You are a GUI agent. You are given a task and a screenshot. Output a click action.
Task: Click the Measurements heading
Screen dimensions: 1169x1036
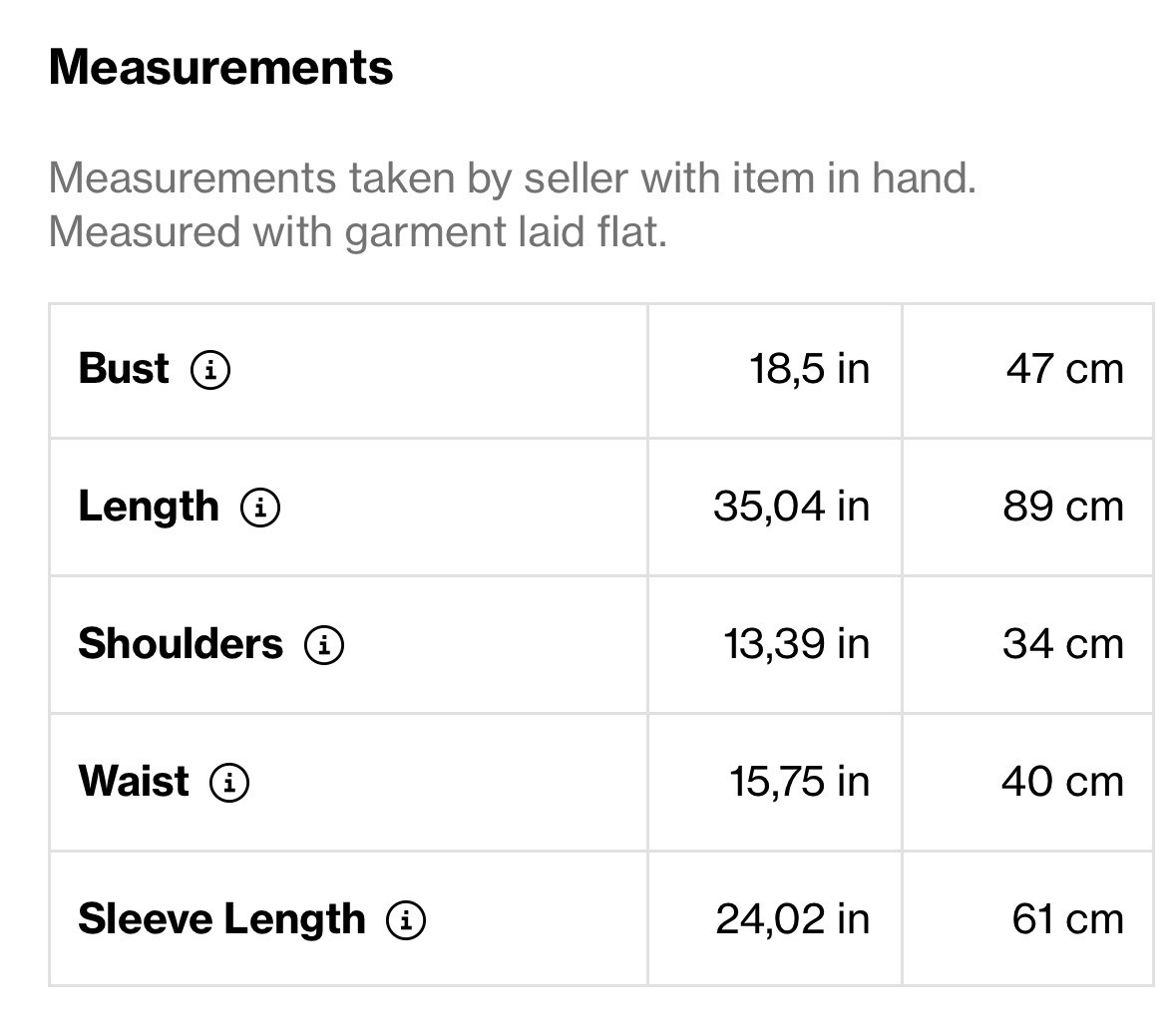[x=220, y=68]
